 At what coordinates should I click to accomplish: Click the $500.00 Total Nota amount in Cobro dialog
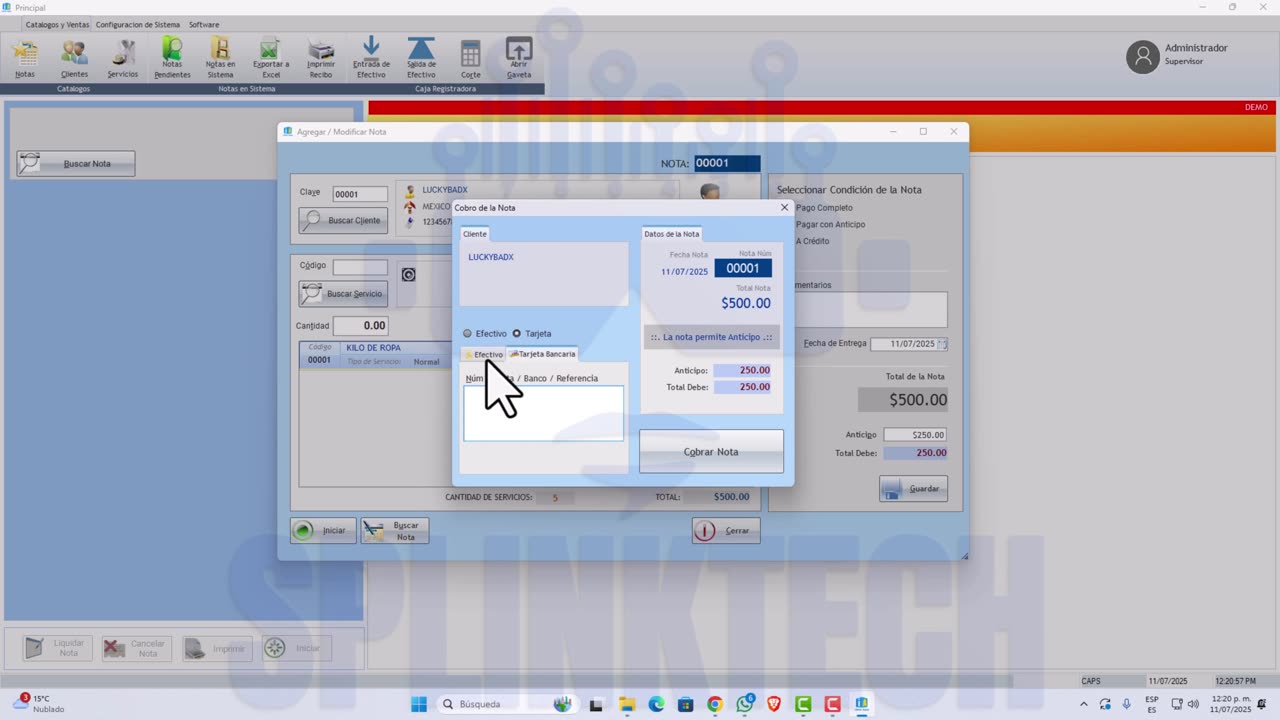tap(746, 303)
